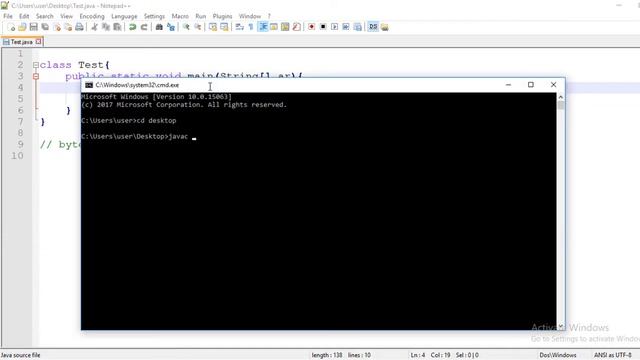Viewport: 640px width, 360px height.
Task: Open the Encoding menu
Action: pos(92,16)
